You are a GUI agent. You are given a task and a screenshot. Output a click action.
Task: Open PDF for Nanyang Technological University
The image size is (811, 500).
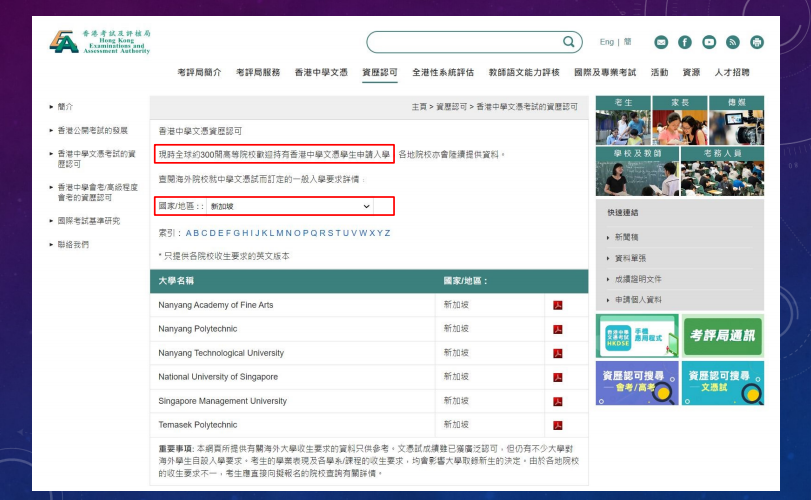[x=558, y=353]
